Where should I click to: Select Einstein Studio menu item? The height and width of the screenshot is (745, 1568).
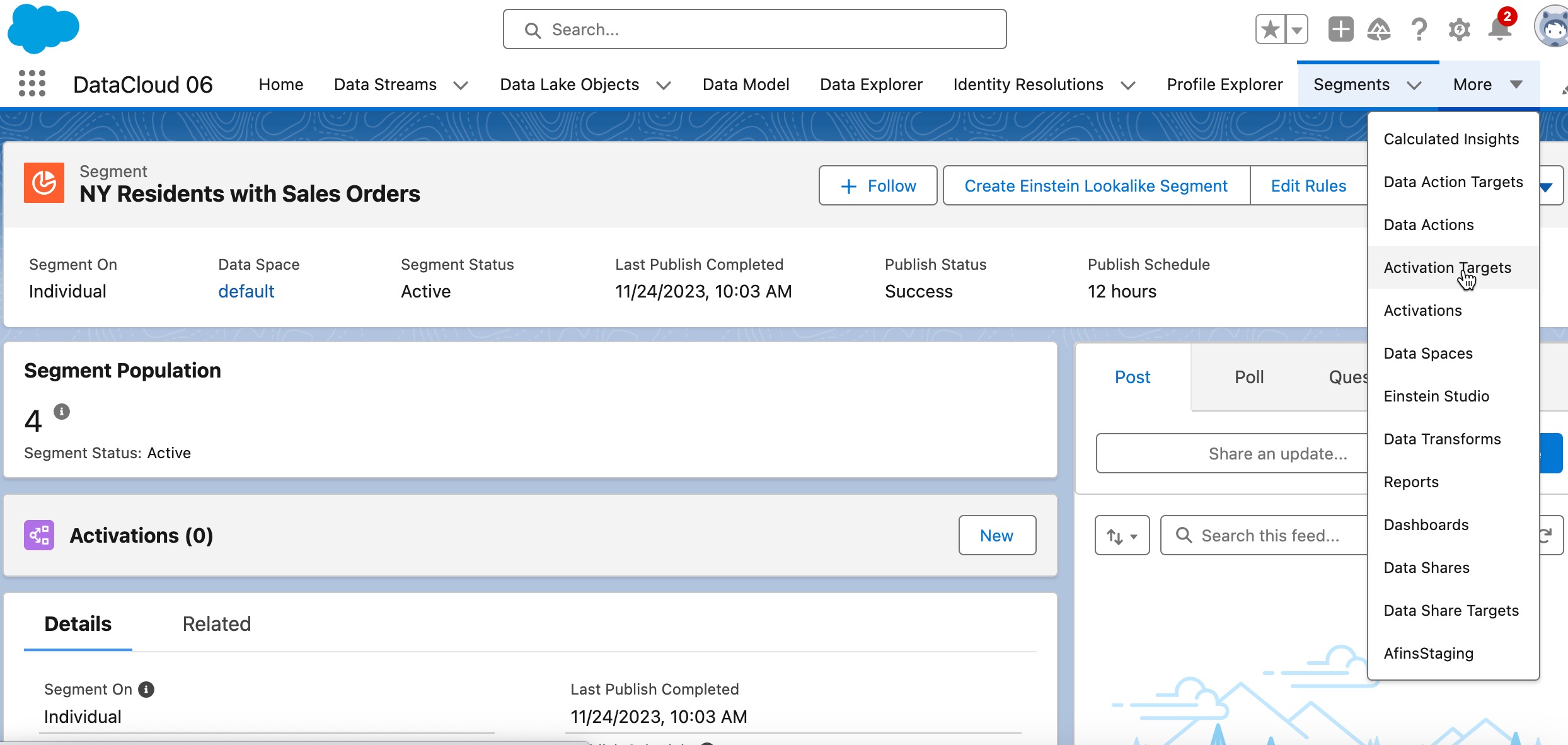click(x=1453, y=396)
